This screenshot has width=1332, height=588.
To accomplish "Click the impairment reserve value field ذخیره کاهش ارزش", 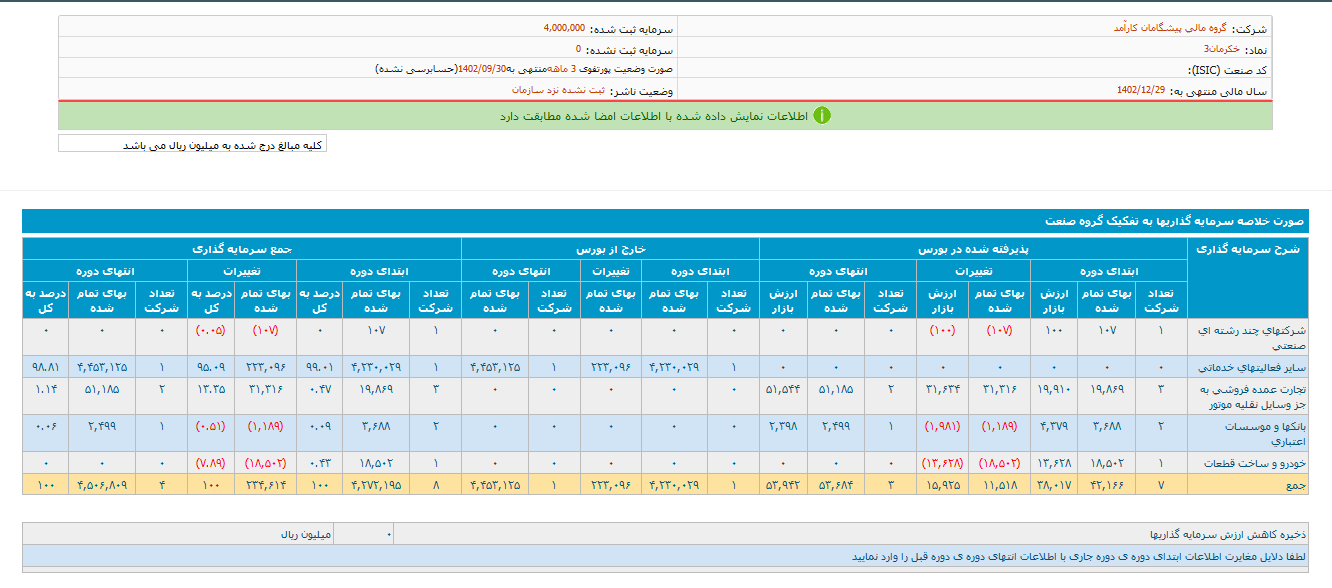I will pyautogui.click(x=363, y=535).
